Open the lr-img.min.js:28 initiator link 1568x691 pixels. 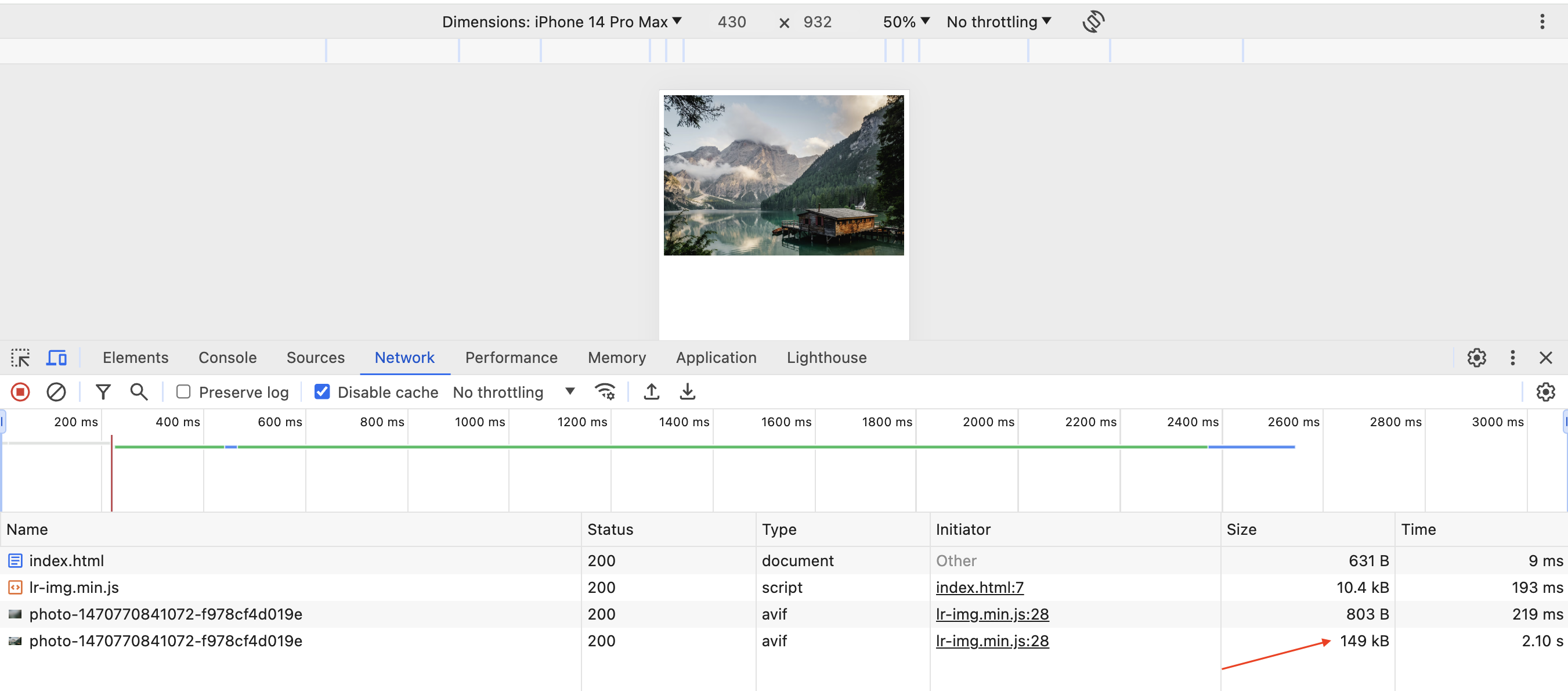992,614
